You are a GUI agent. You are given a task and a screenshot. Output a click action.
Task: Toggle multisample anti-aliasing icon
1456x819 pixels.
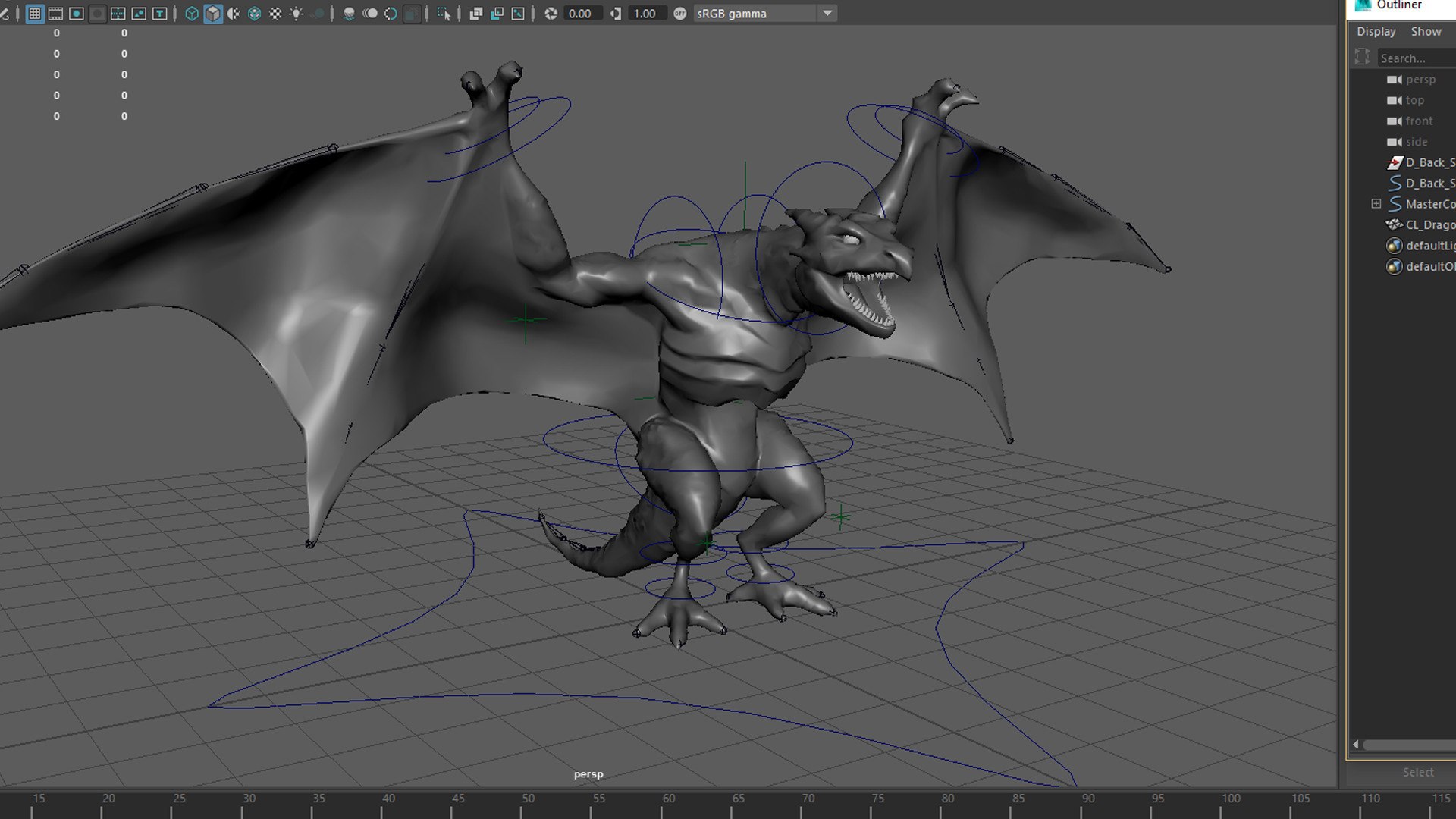(391, 14)
